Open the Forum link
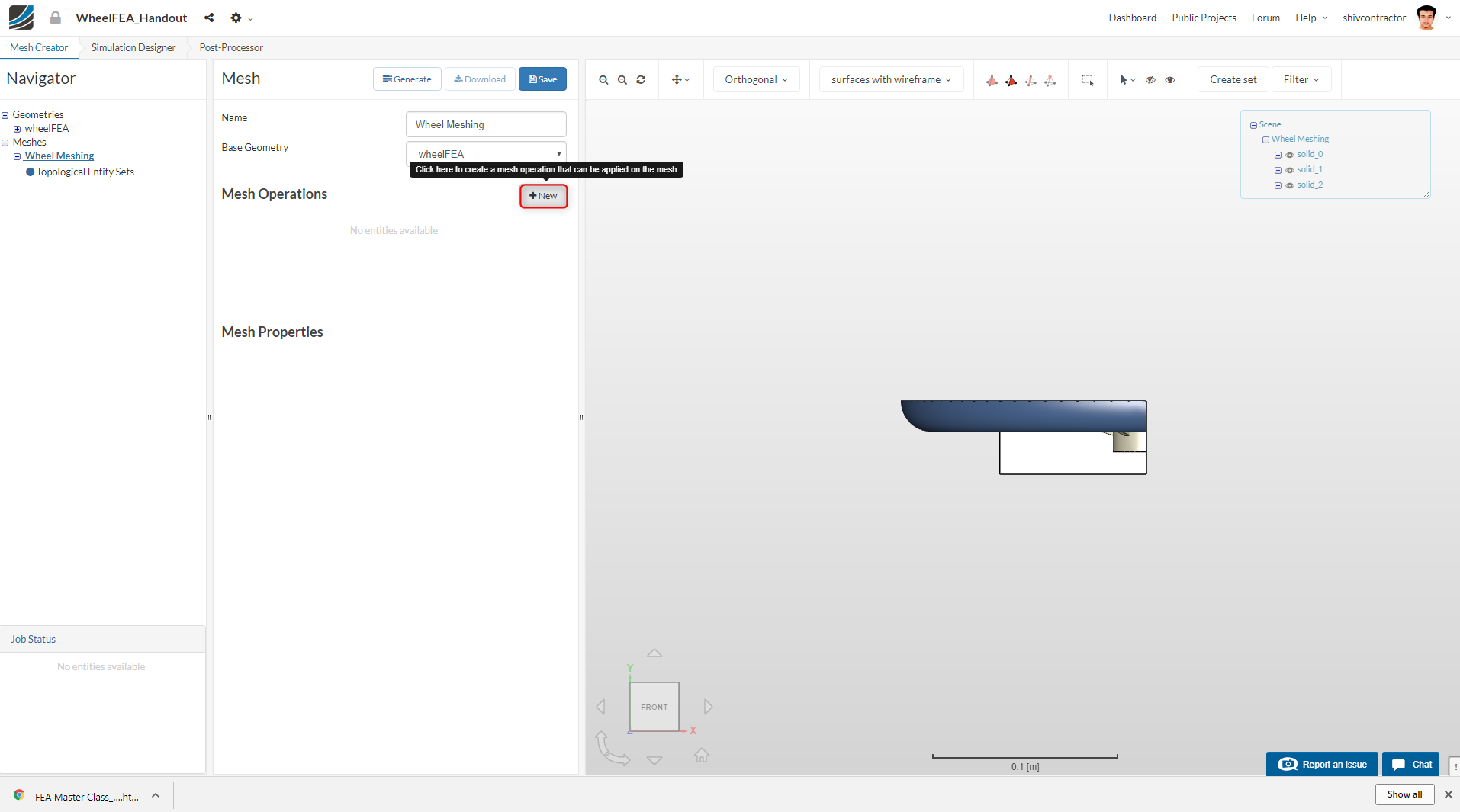This screenshot has height=812, width=1460. pyautogui.click(x=1265, y=18)
